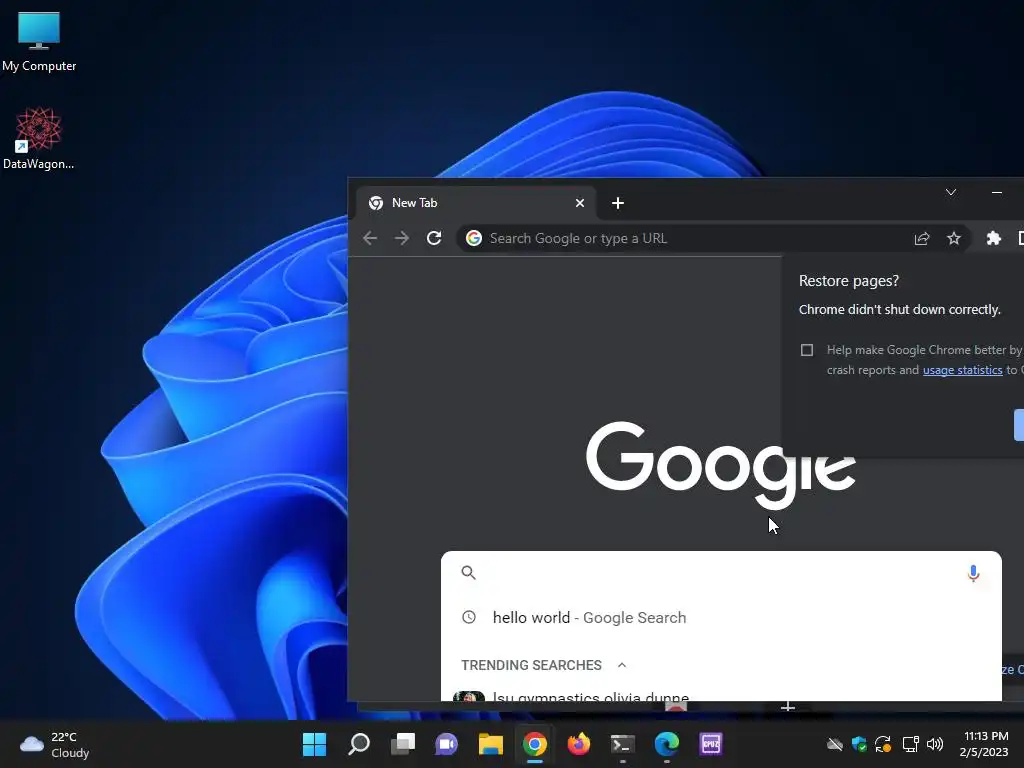
Task: Reload the Chrome page
Action: tap(434, 238)
